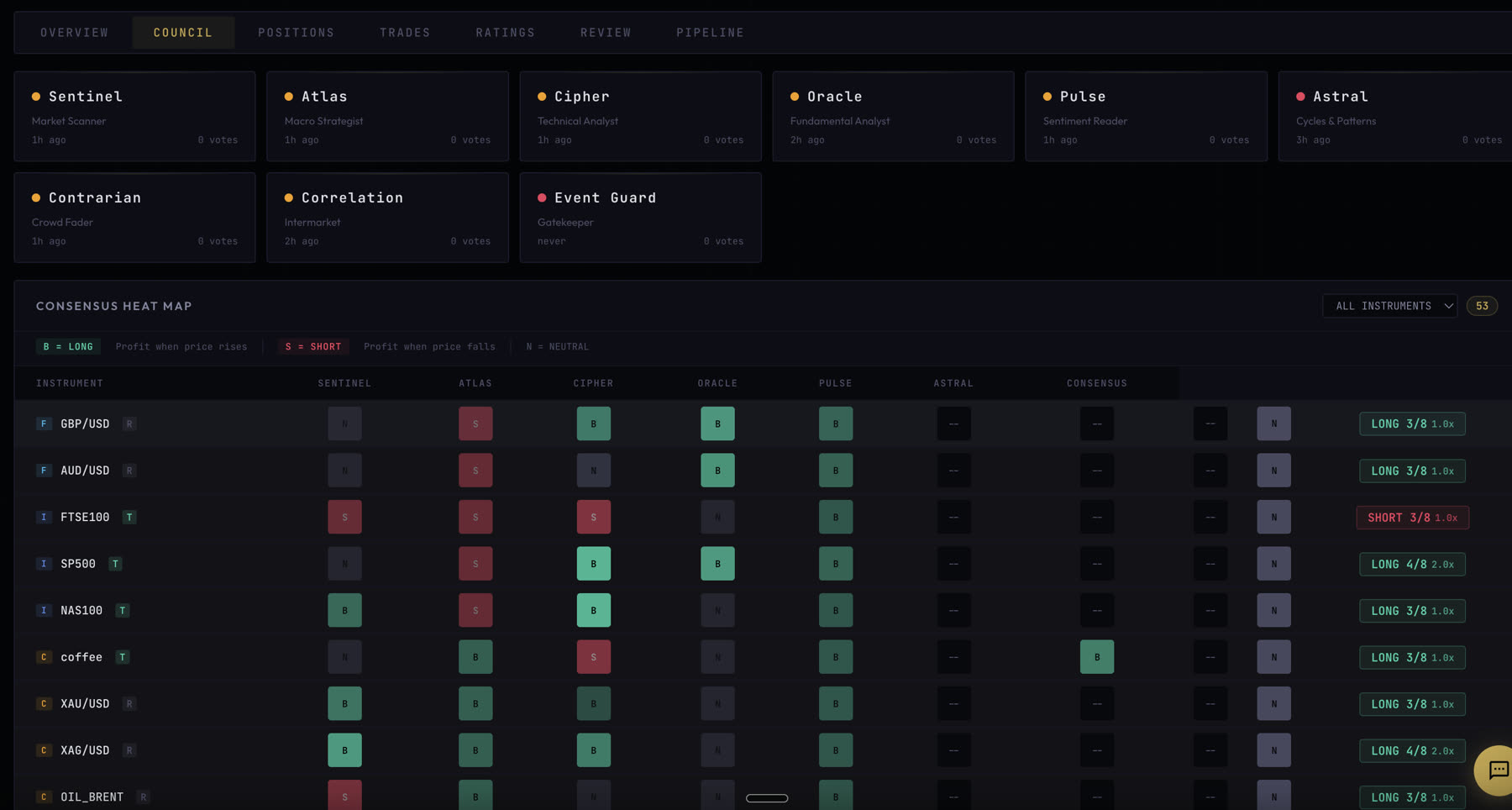Open the chat support bubble icon
Image resolution: width=1512 pixels, height=810 pixels.
coord(1497,770)
